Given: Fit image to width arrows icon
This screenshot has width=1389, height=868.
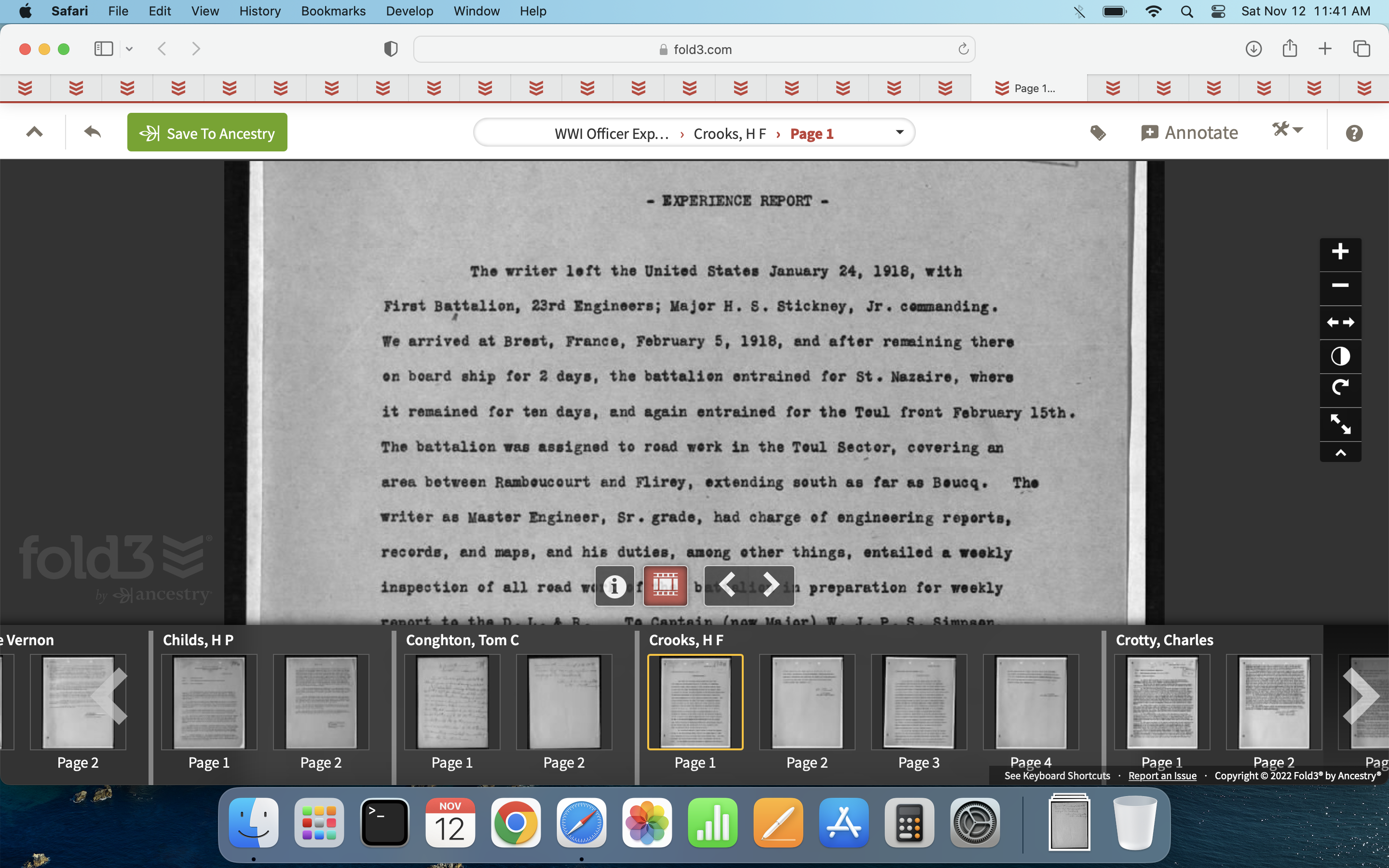Looking at the screenshot, I should point(1340,323).
